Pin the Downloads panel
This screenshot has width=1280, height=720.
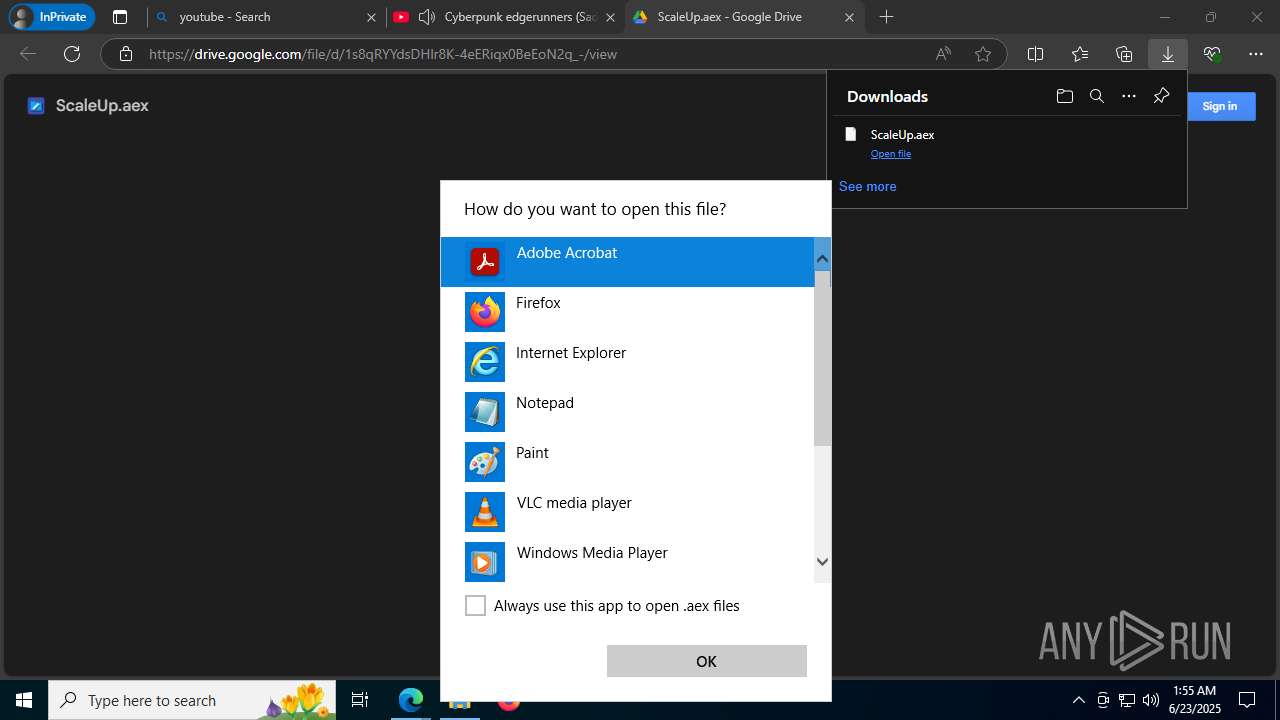click(1161, 96)
